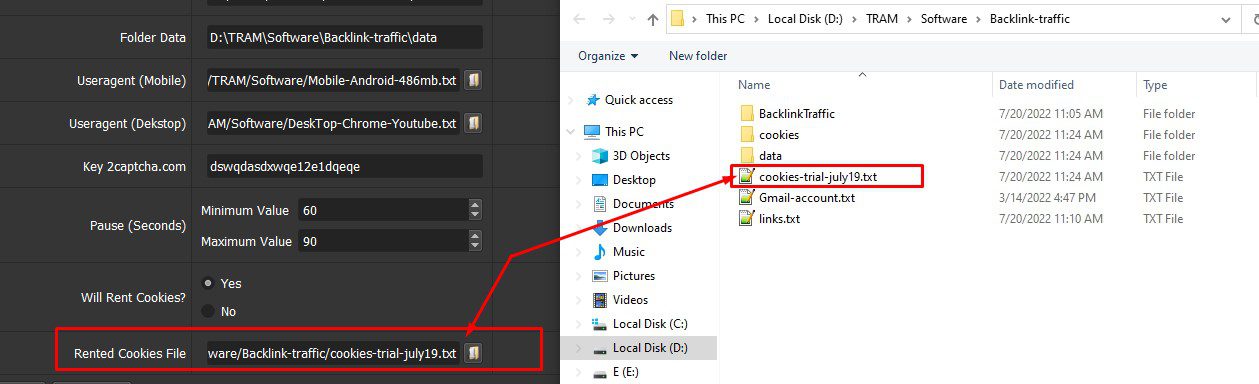Expand Local Disk (C:) tree node
This screenshot has width=1259, height=384.
pyautogui.click(x=579, y=324)
